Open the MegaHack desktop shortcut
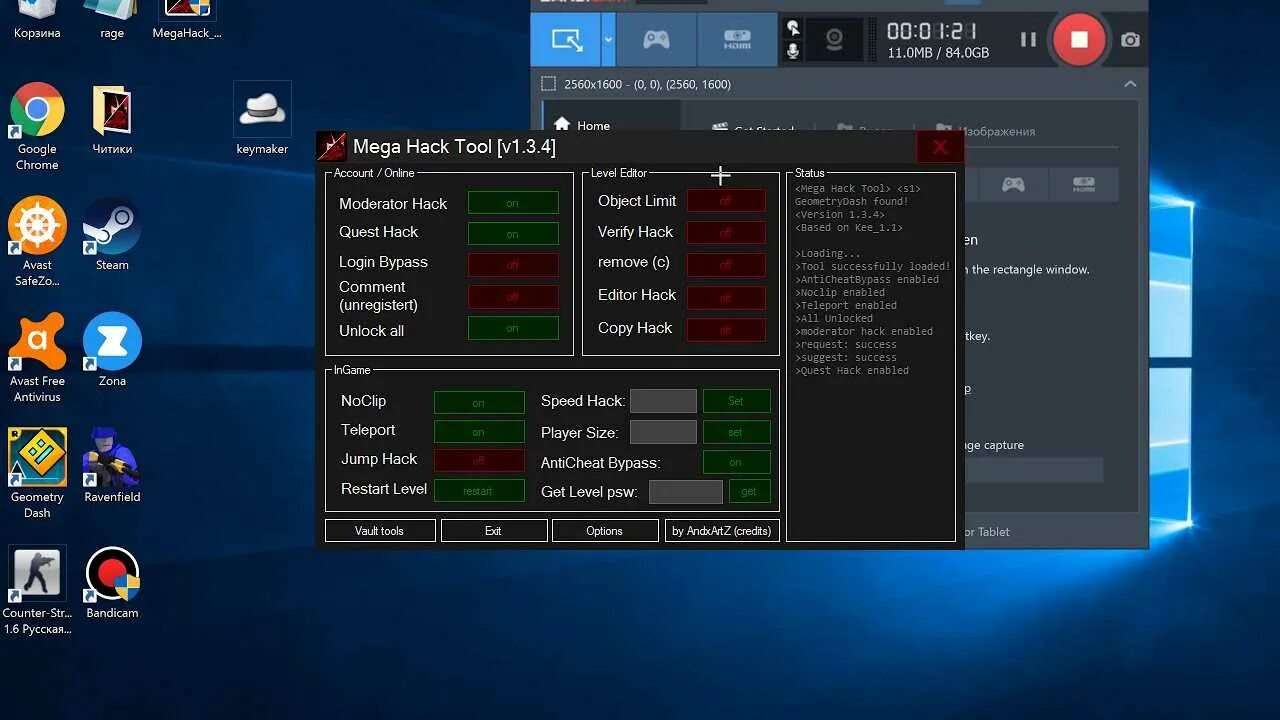The image size is (1280, 720). [187, 20]
